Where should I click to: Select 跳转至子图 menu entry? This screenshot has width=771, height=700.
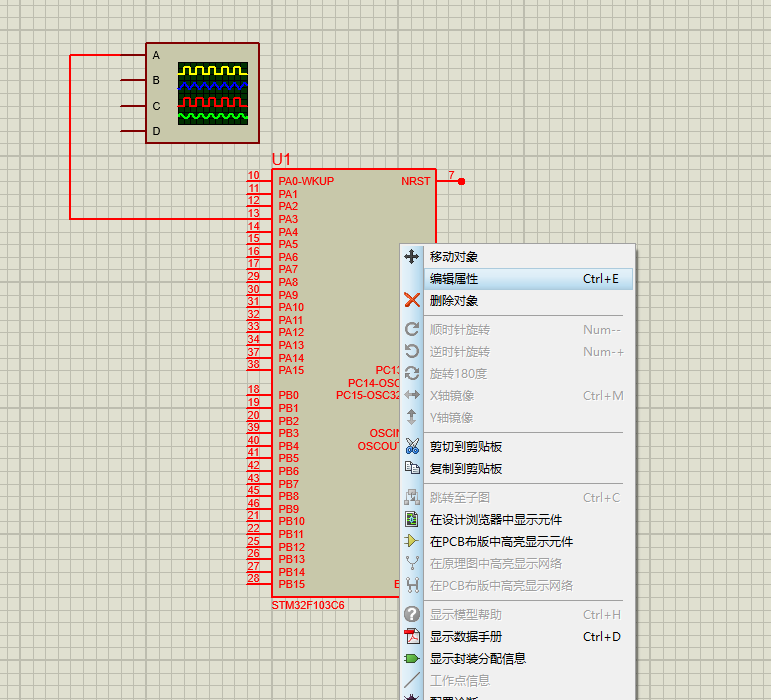click(459, 498)
